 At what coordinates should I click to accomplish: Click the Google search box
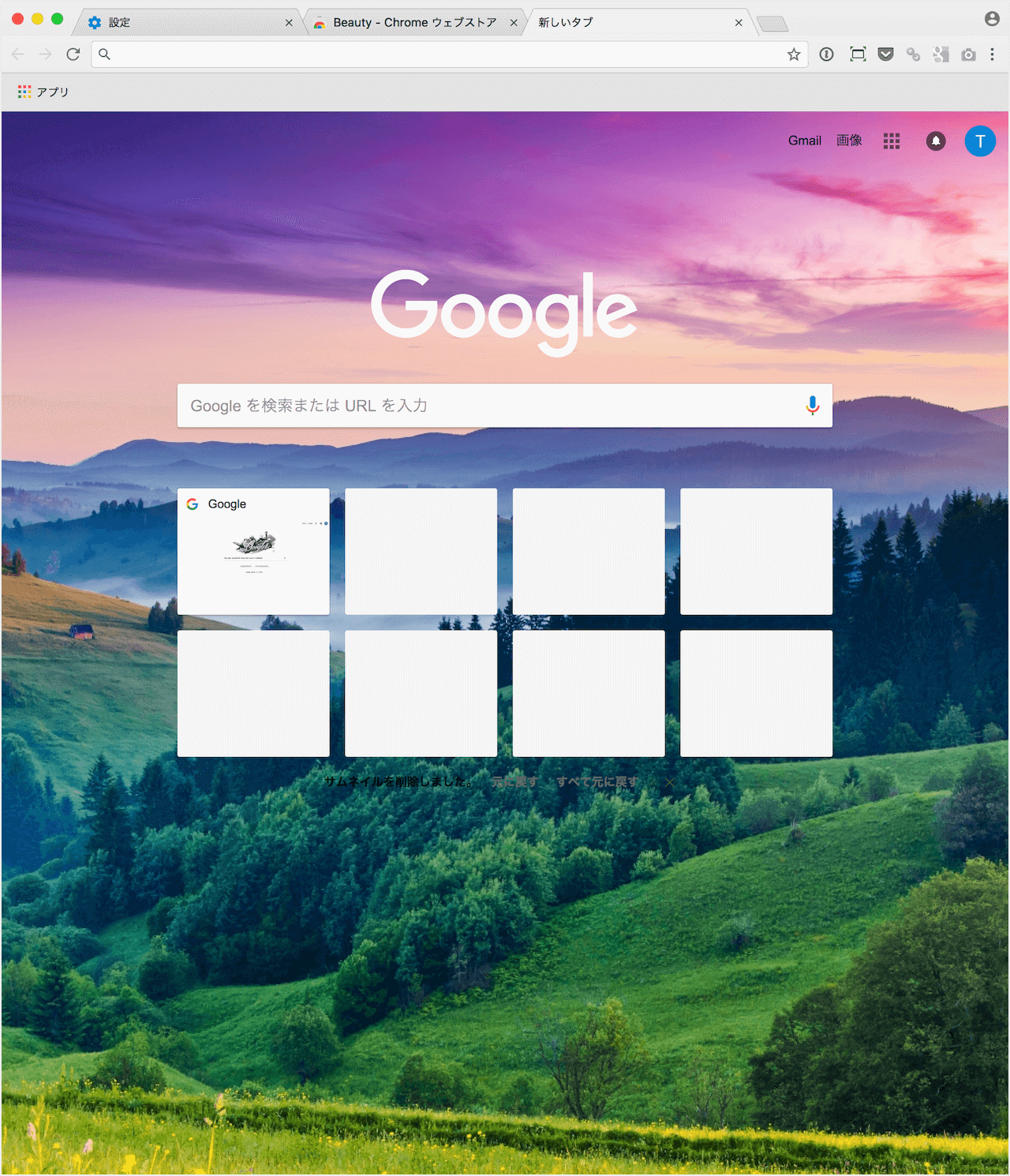point(505,406)
